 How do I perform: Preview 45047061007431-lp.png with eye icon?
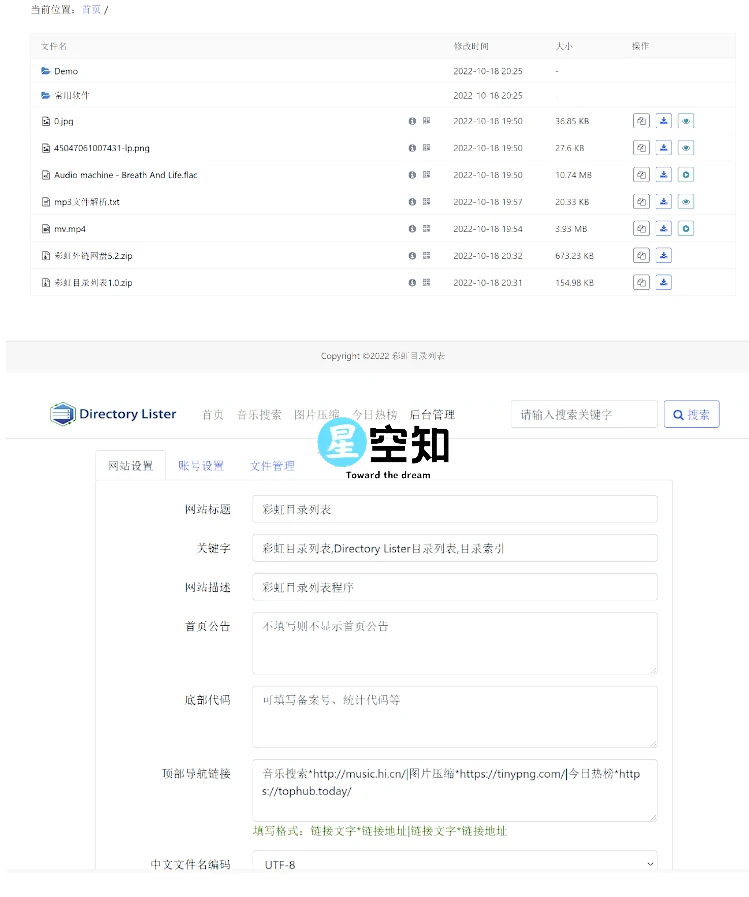(686, 148)
